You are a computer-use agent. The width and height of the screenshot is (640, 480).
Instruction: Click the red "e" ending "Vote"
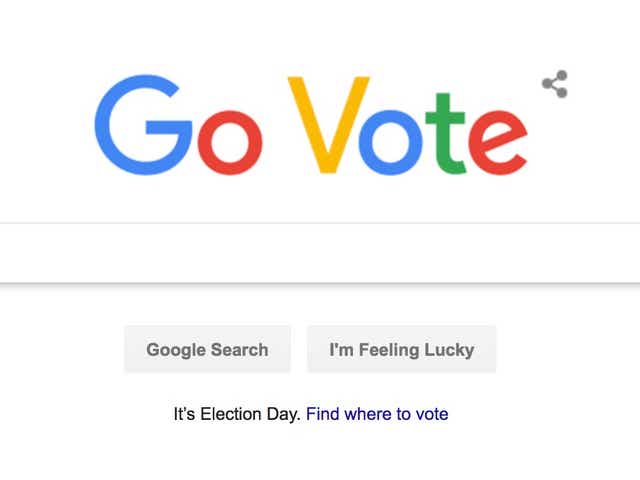click(x=498, y=140)
